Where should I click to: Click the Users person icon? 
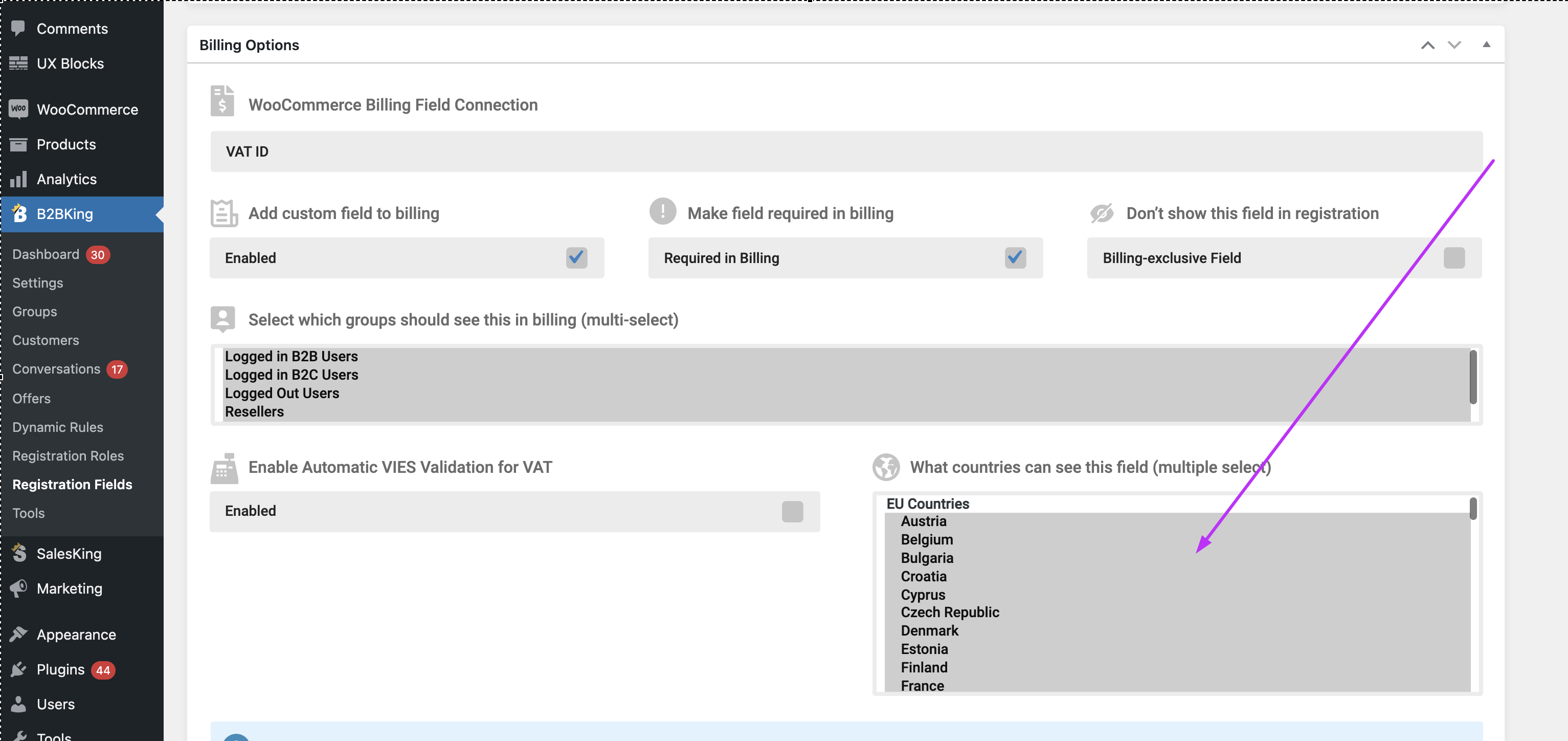(18, 704)
